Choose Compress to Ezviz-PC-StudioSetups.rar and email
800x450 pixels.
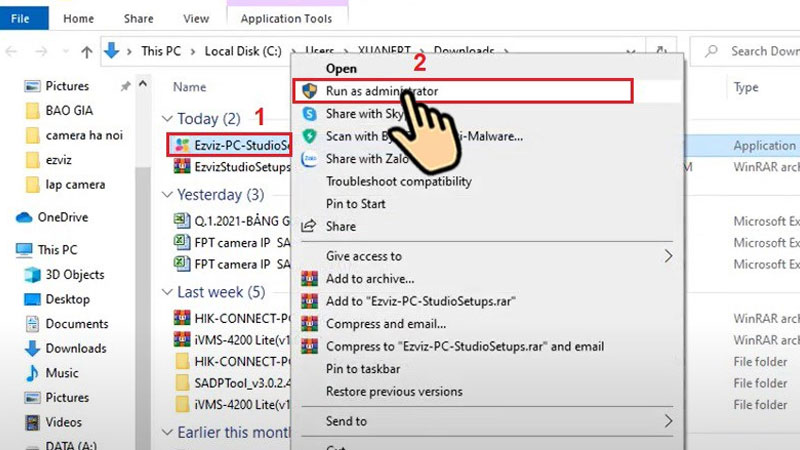tap(465, 346)
